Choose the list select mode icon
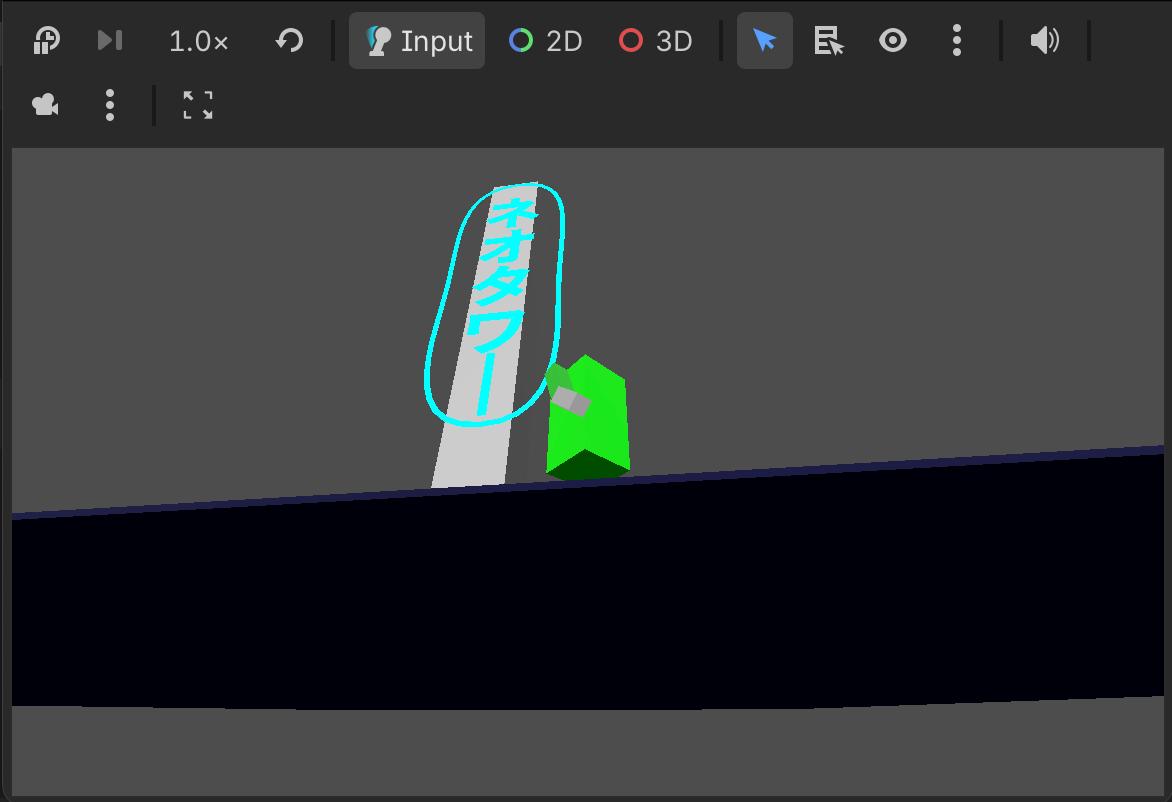This screenshot has height=802, width=1172. [x=828, y=40]
